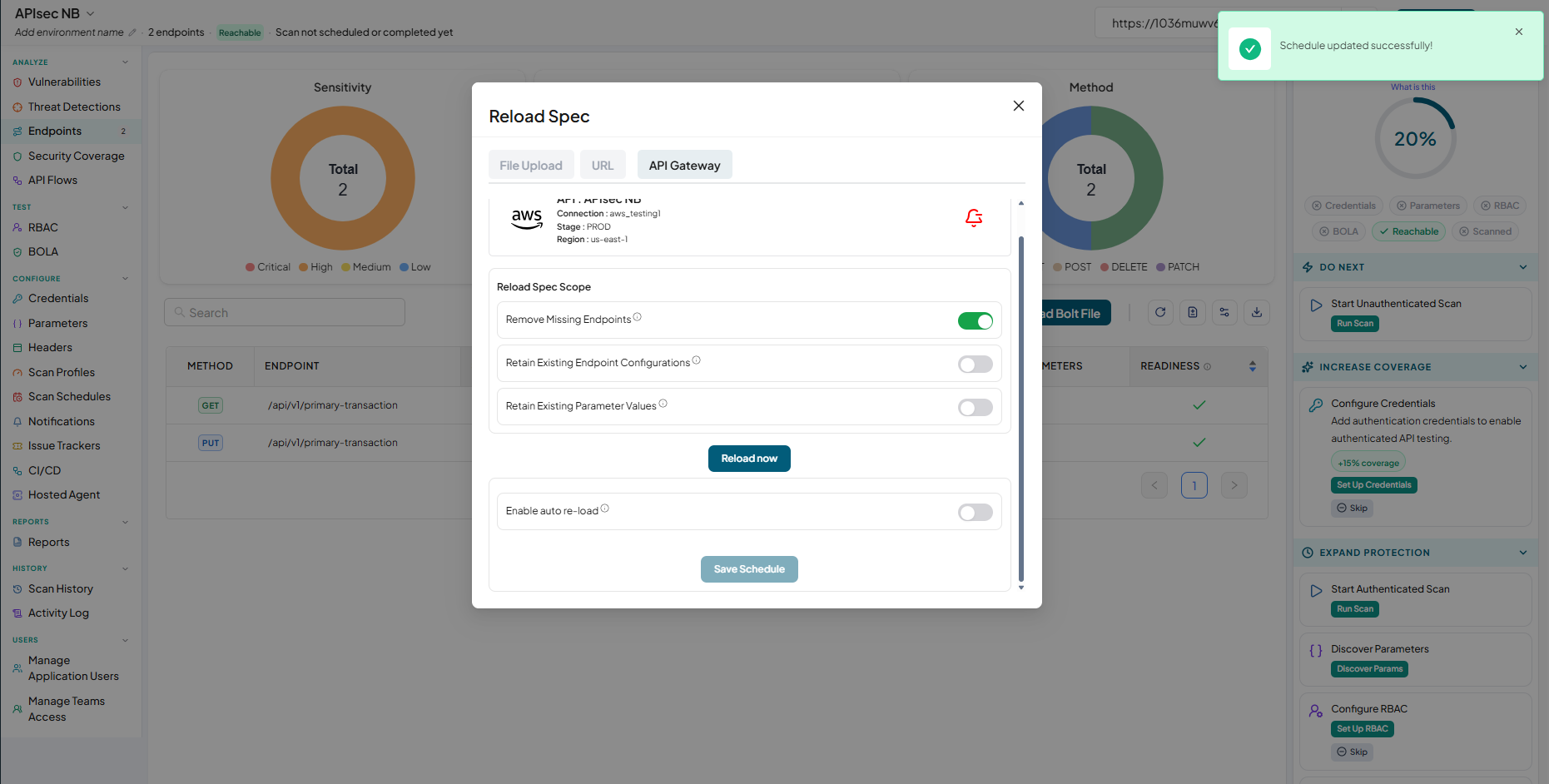Image resolution: width=1549 pixels, height=784 pixels.
Task: Click the Readiness column info icon
Action: (x=1208, y=367)
